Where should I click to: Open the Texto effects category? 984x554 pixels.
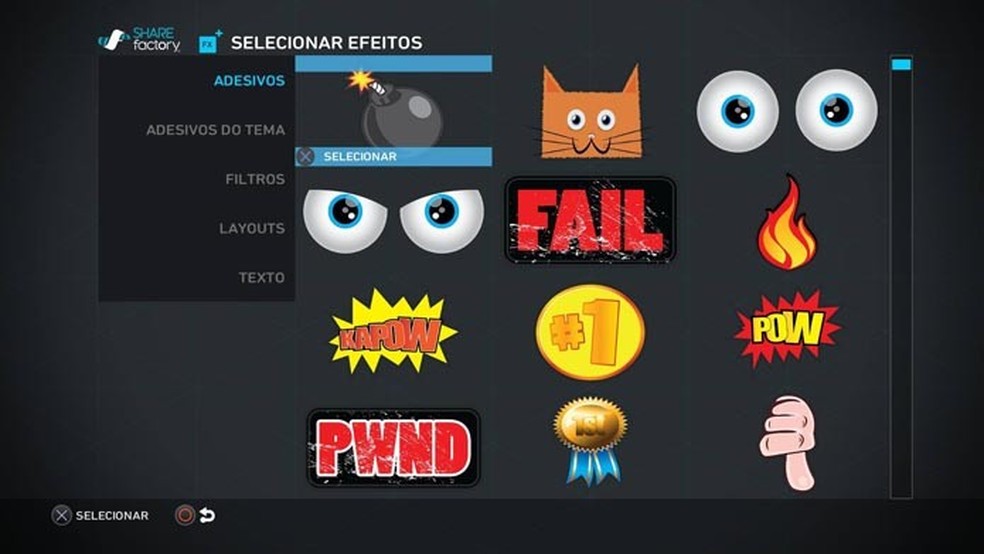261,277
